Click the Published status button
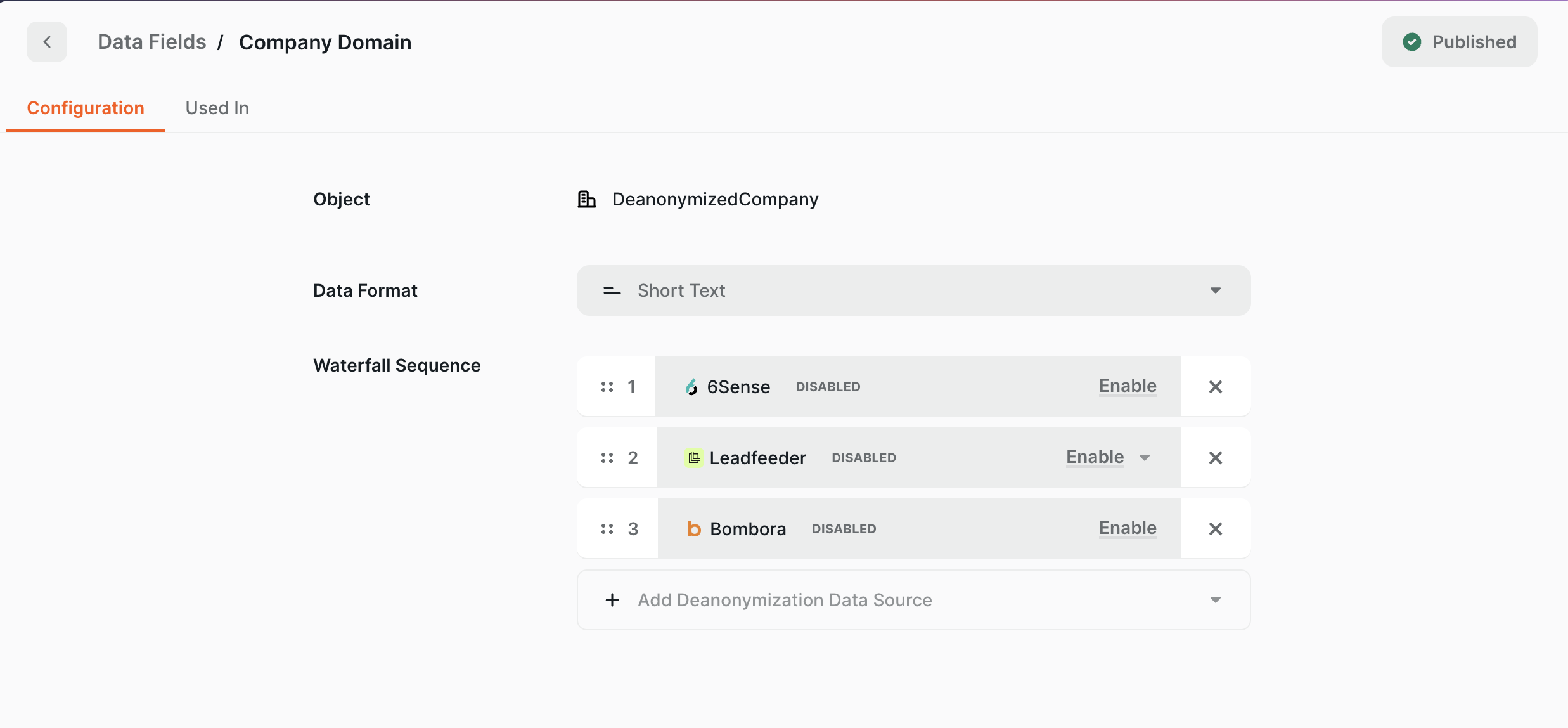This screenshot has height=728, width=1568. point(1459,42)
